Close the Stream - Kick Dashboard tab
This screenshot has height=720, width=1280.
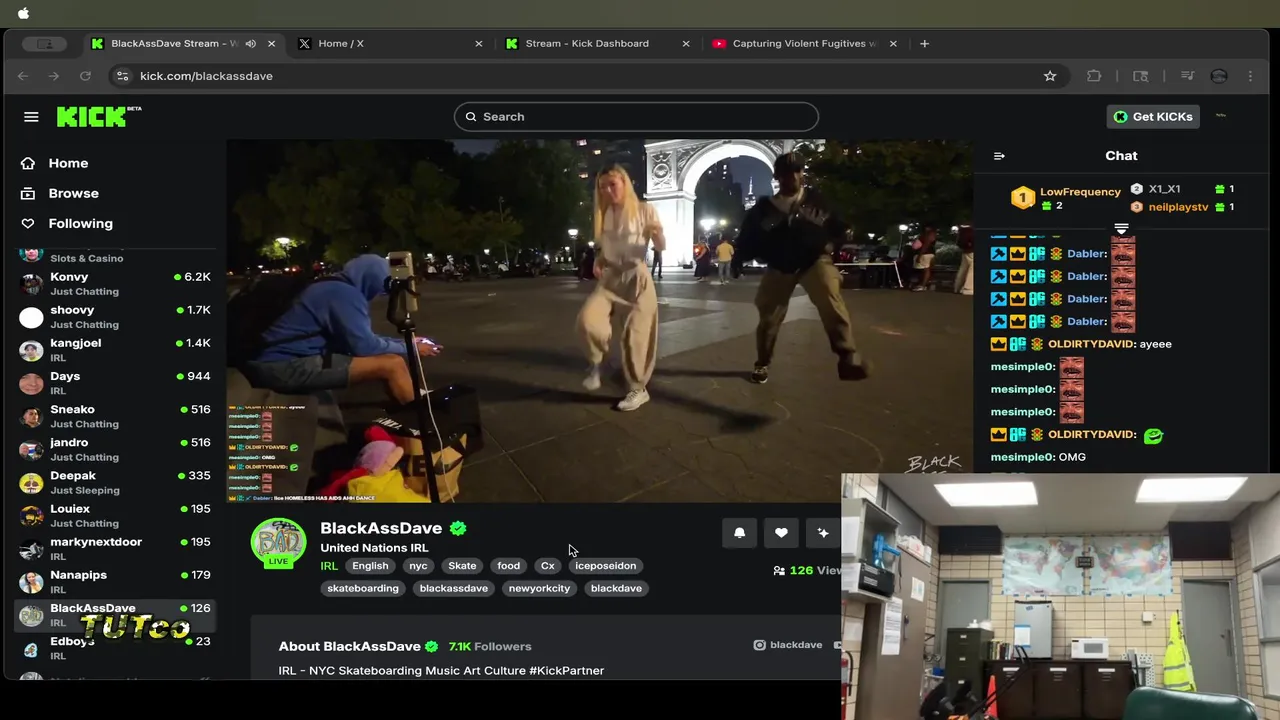point(686,43)
